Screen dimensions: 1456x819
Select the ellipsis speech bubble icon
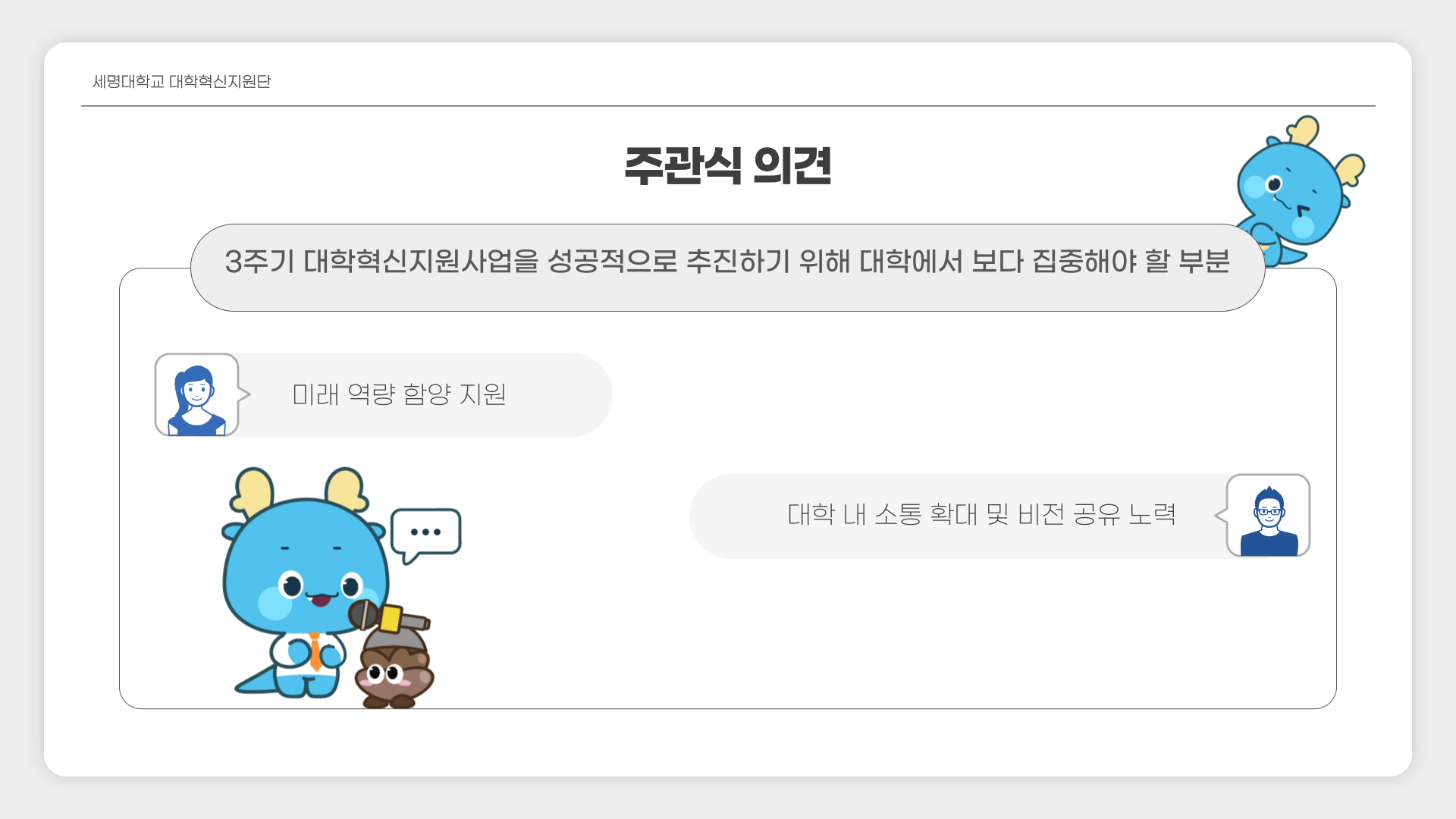coord(426,535)
